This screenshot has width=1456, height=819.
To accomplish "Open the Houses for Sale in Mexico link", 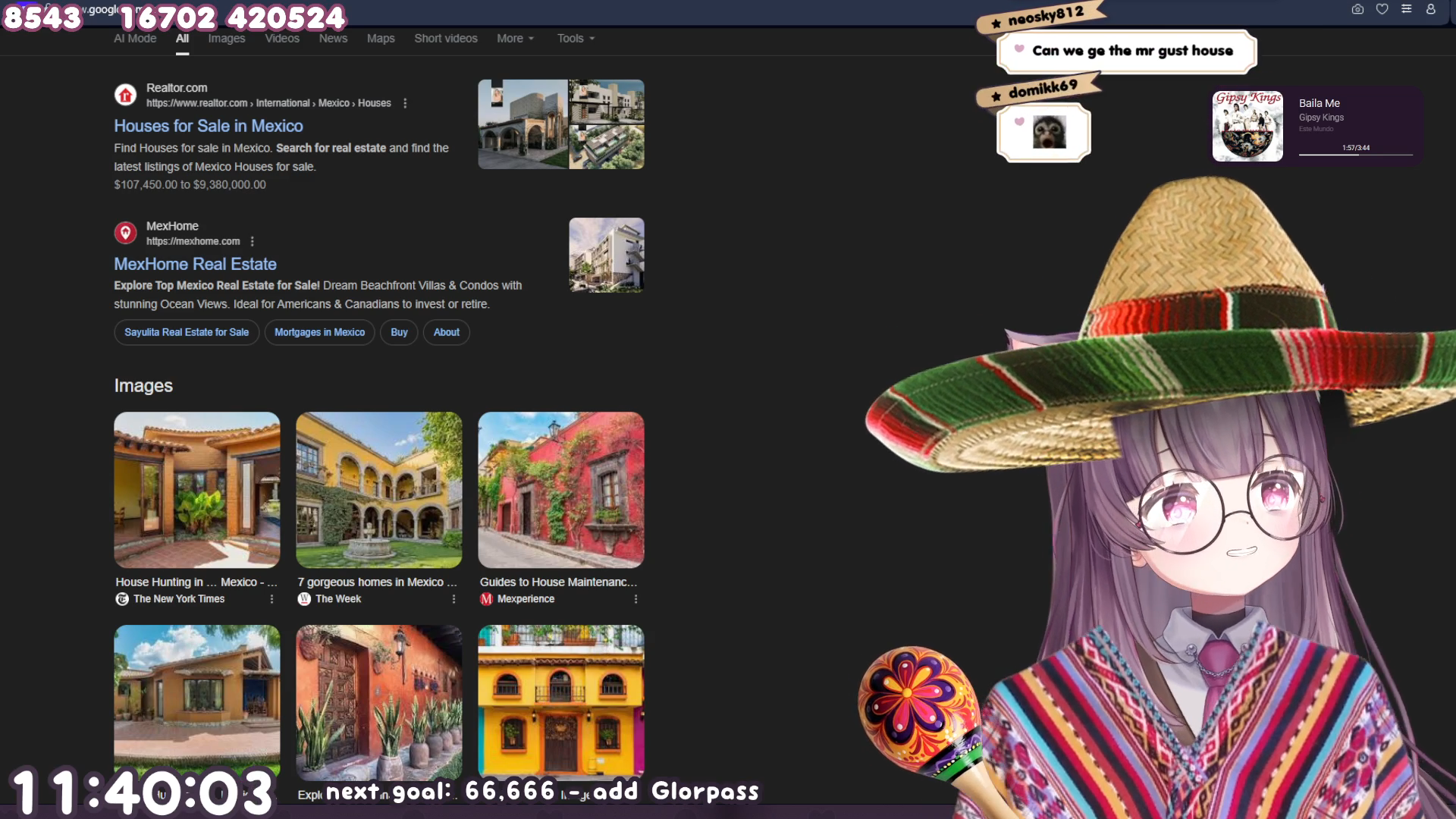I will 209,126.
